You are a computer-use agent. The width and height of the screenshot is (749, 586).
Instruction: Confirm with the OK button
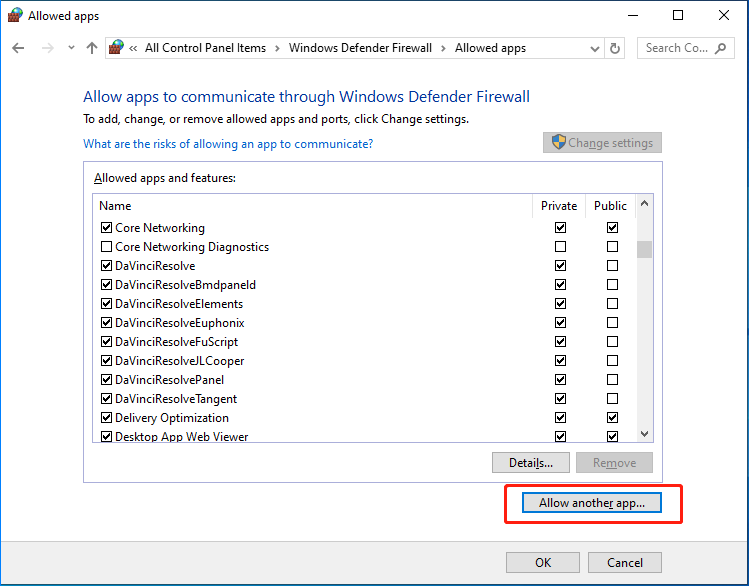coord(543,562)
